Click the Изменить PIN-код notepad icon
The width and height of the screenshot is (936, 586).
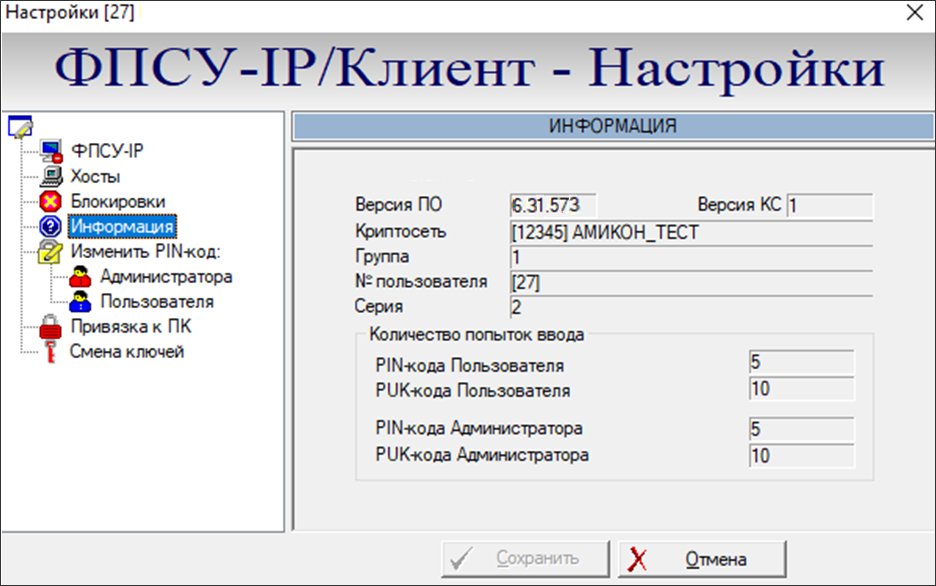[51, 252]
